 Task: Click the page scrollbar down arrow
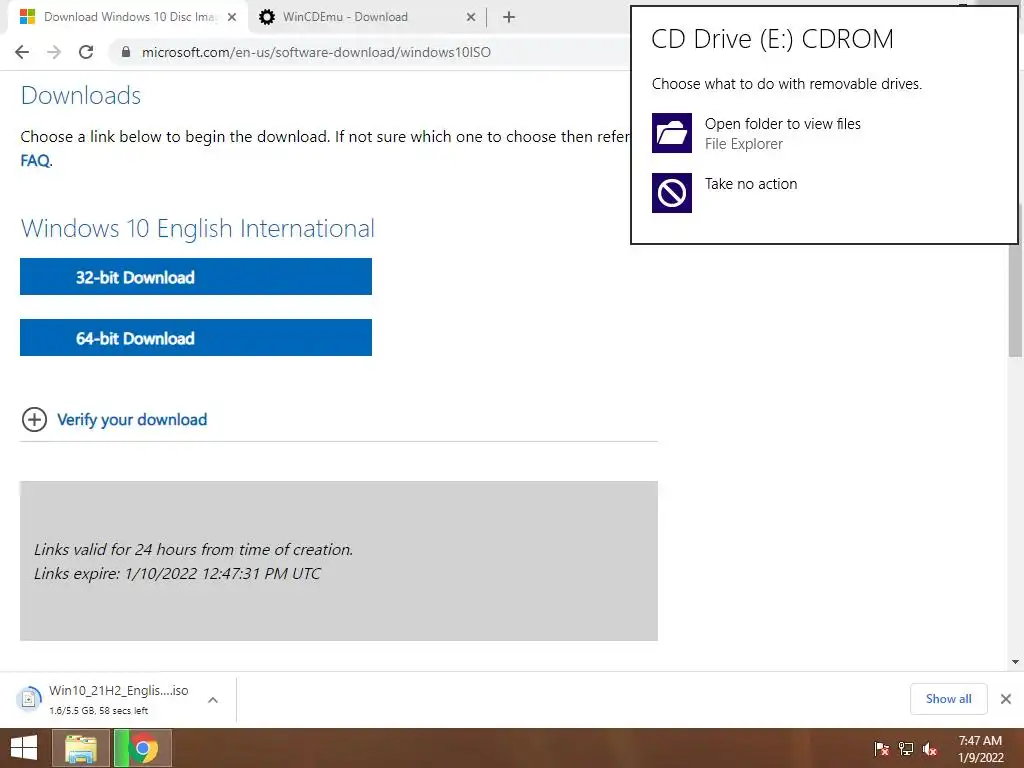[x=1015, y=662]
